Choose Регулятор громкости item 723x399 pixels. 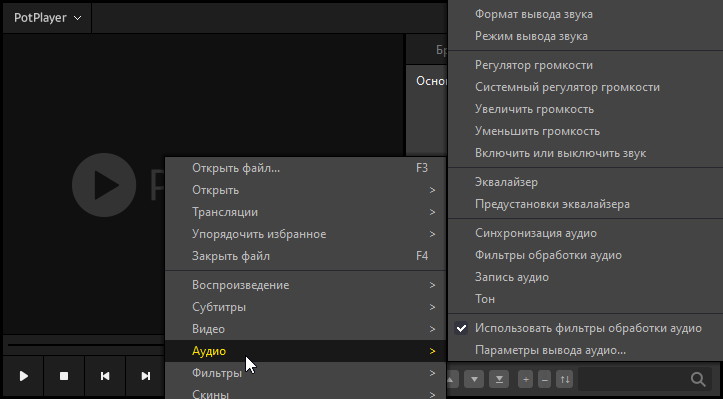point(586,65)
